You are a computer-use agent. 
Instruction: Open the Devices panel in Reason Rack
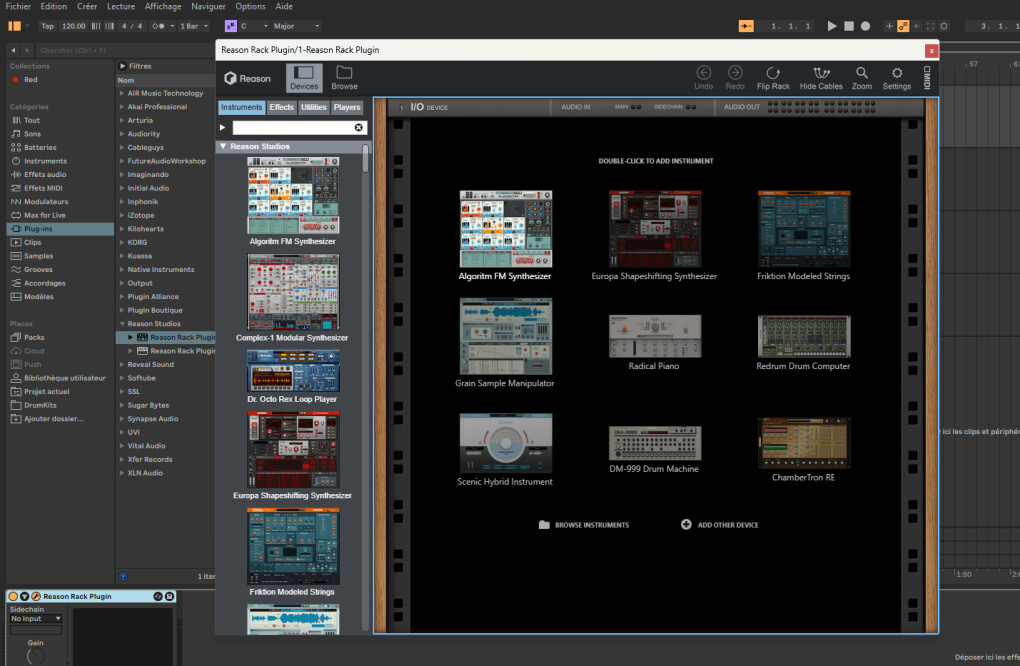304,78
